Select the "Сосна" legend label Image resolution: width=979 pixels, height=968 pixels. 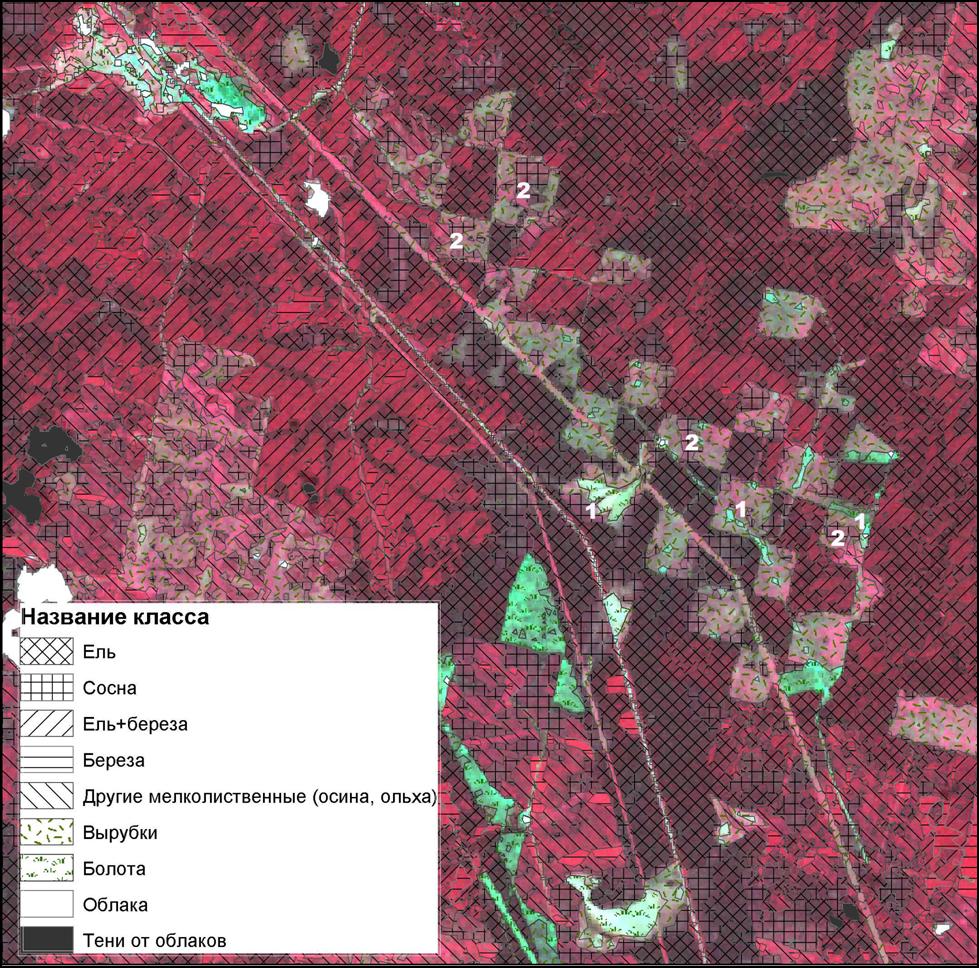click(109, 688)
